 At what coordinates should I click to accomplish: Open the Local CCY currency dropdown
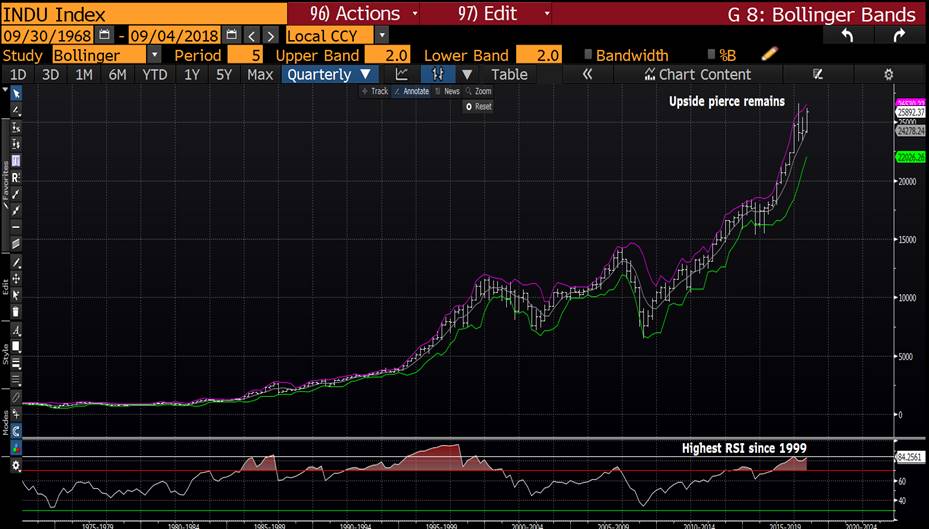click(382, 35)
